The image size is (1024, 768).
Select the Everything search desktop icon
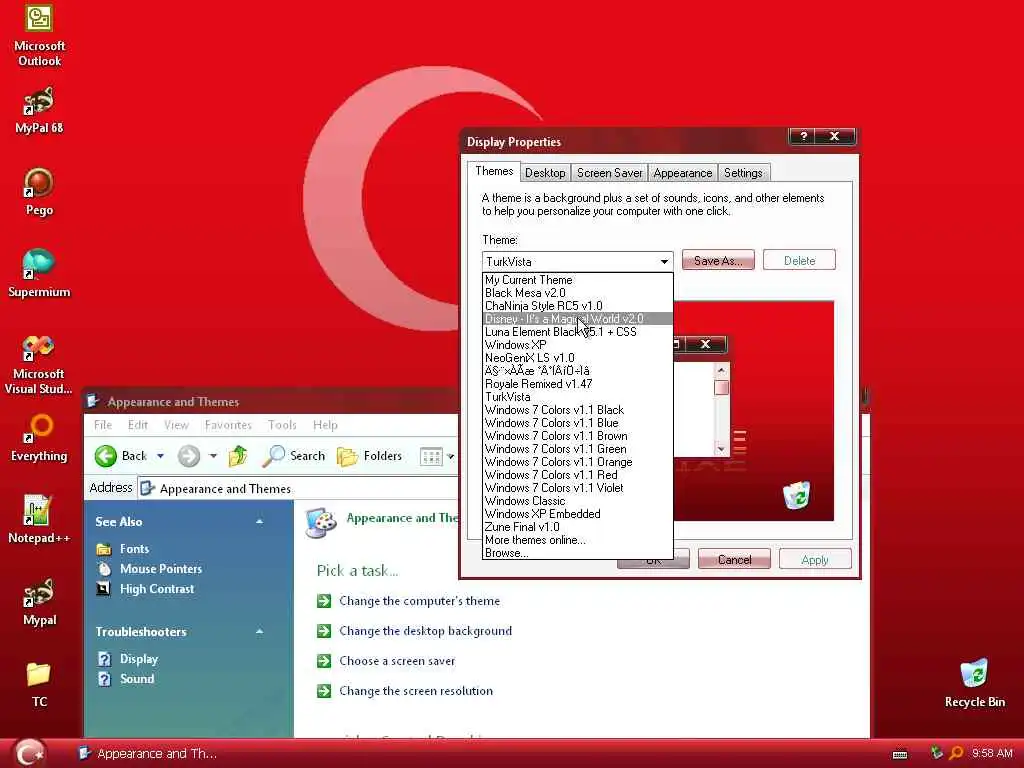coord(39,438)
